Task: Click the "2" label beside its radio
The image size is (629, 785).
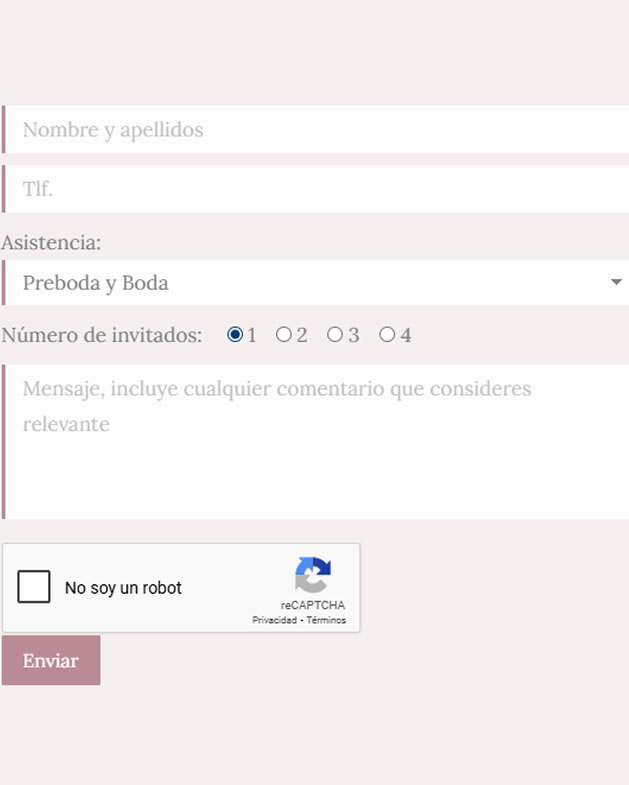Action: [302, 335]
